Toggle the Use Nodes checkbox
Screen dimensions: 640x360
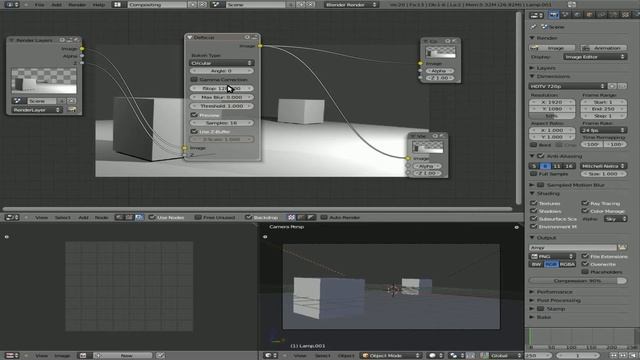pos(152,218)
